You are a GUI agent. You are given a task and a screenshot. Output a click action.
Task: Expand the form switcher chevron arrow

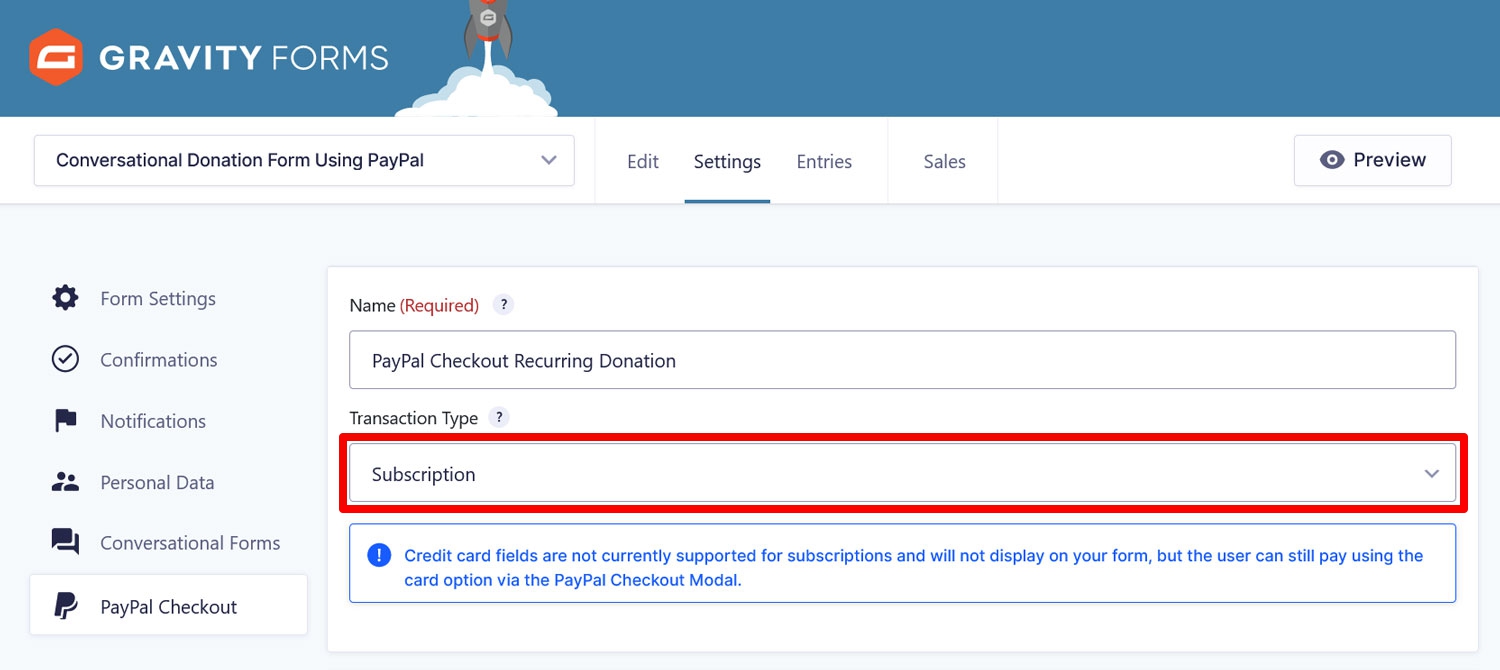pyautogui.click(x=548, y=160)
